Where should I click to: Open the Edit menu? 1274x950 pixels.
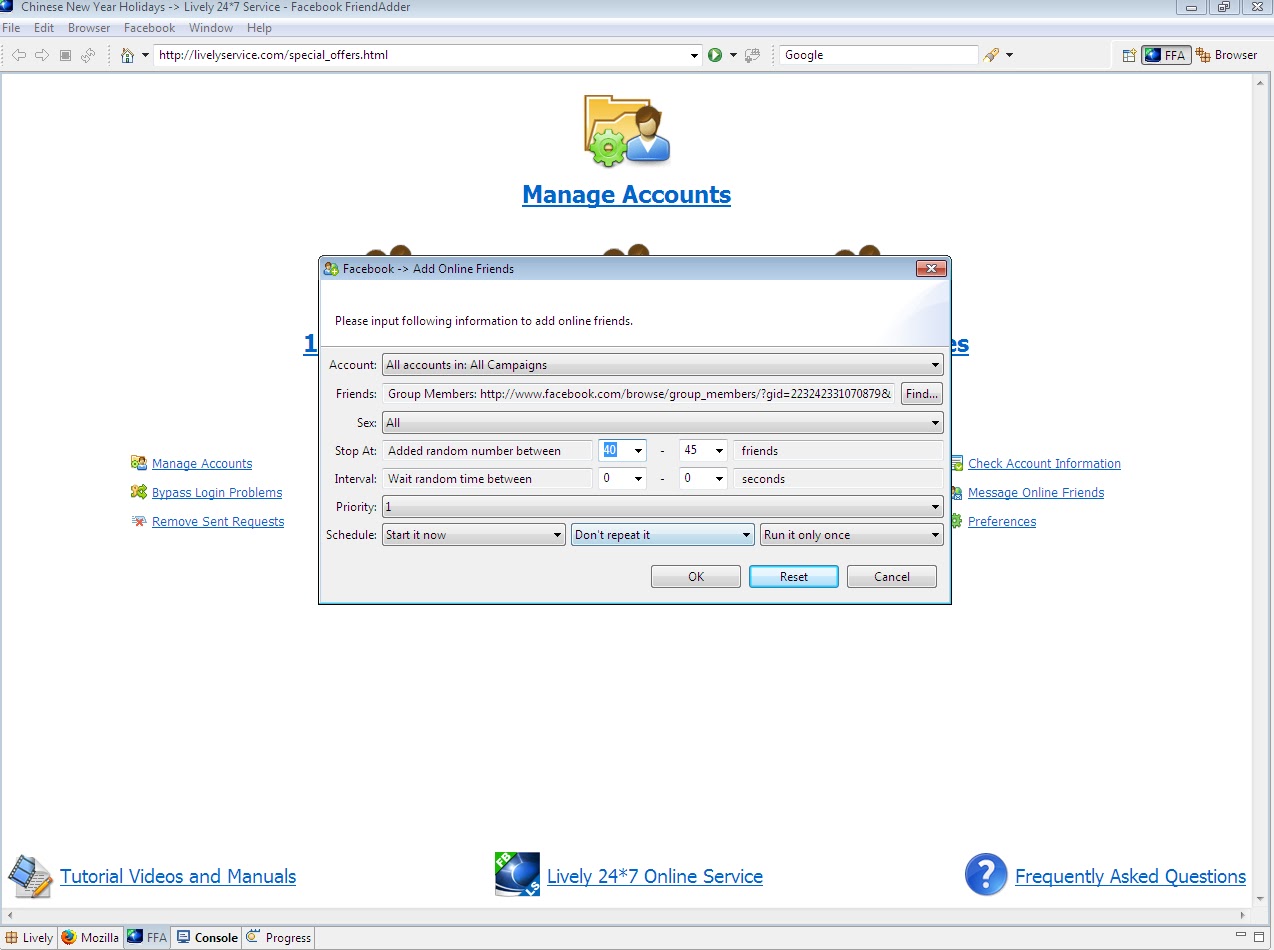point(44,28)
